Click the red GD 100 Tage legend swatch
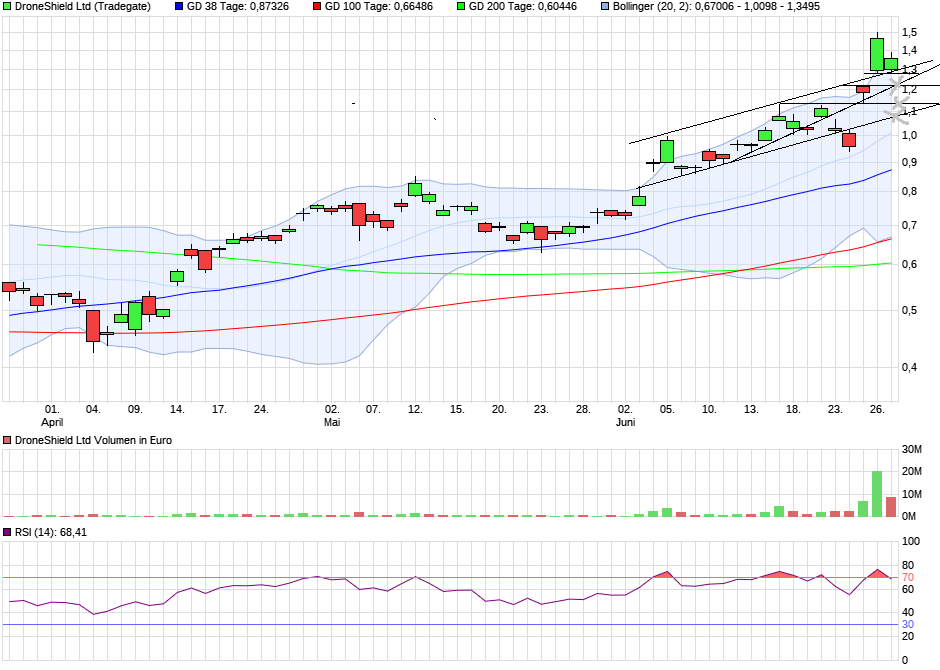This screenshot has height=670, width=940. (317, 7)
